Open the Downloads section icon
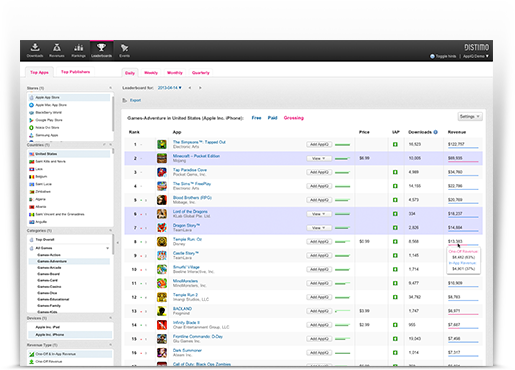The width and height of the screenshot is (515, 370). [x=35, y=48]
